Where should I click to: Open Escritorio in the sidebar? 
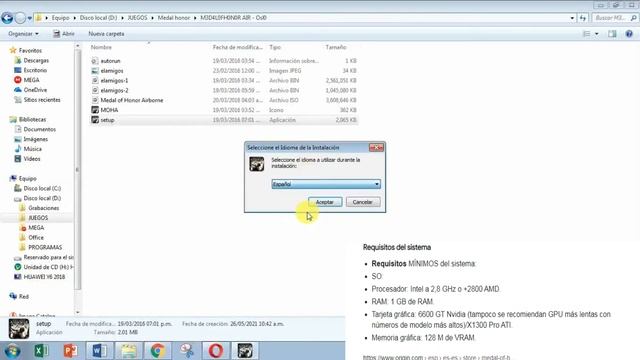tap(35, 70)
